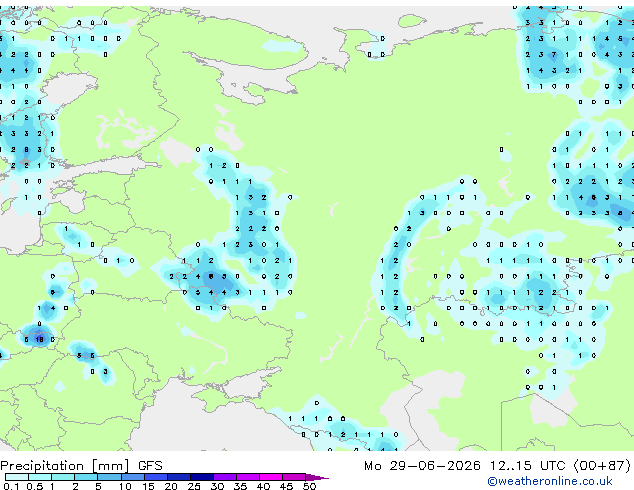Click the date '29-06-2026' in the caption
The height and width of the screenshot is (490, 634).
pyautogui.click(x=435, y=466)
